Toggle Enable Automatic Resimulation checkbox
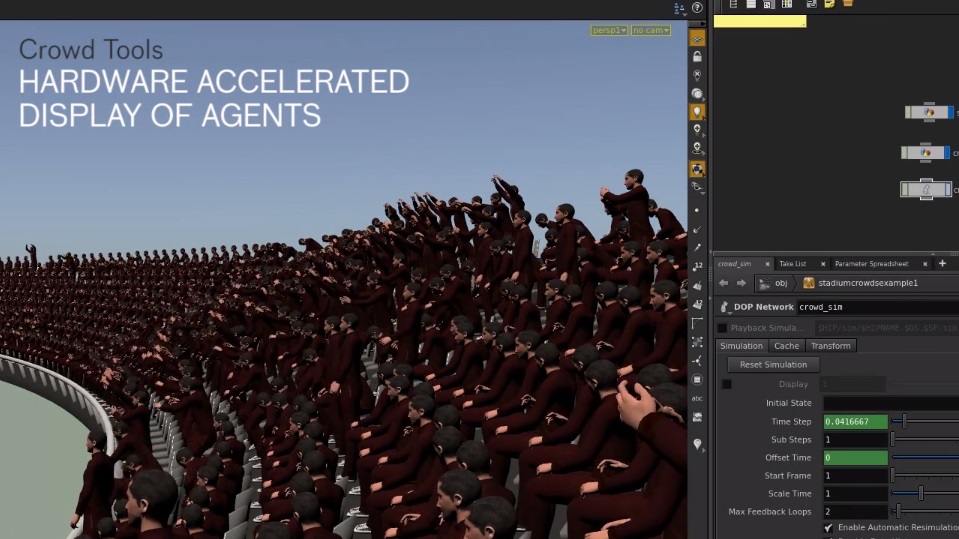959x539 pixels. (828, 527)
